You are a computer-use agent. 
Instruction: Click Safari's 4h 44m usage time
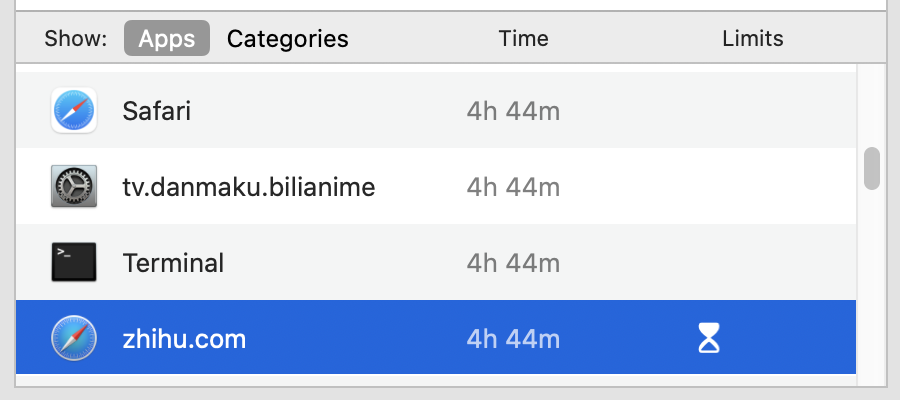tap(513, 111)
